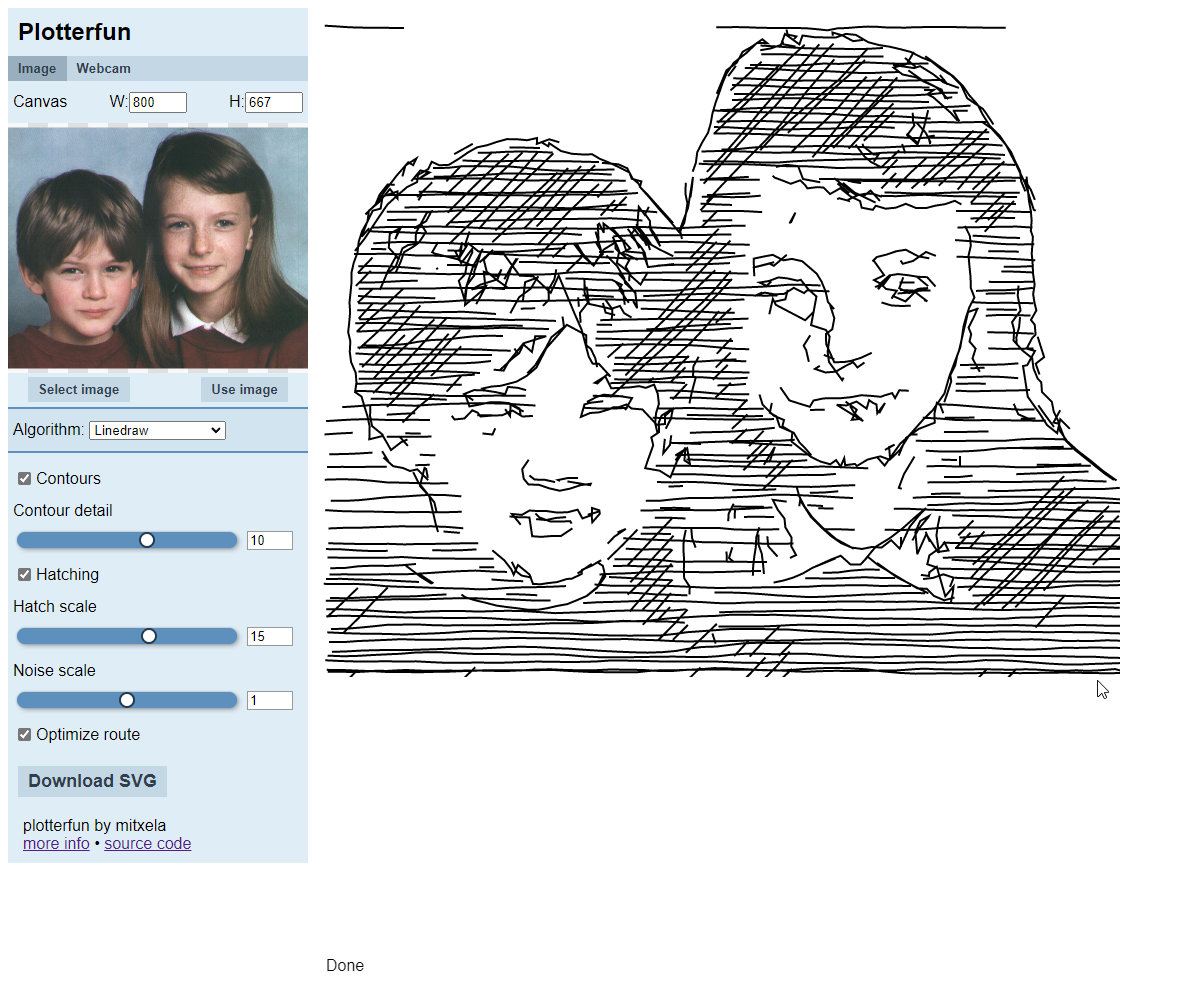This screenshot has width=1200, height=1000.
Task: Visit the source code link
Action: 147,843
